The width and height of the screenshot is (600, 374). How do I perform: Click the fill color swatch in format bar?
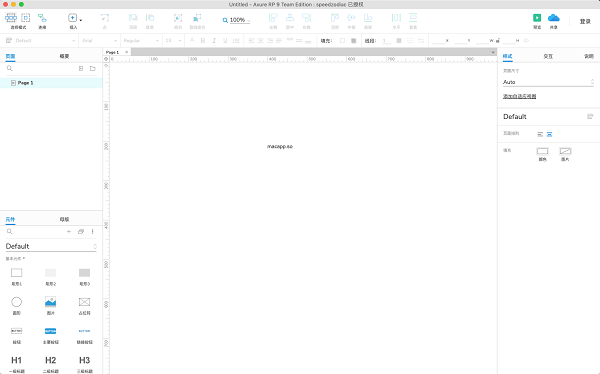click(342, 41)
